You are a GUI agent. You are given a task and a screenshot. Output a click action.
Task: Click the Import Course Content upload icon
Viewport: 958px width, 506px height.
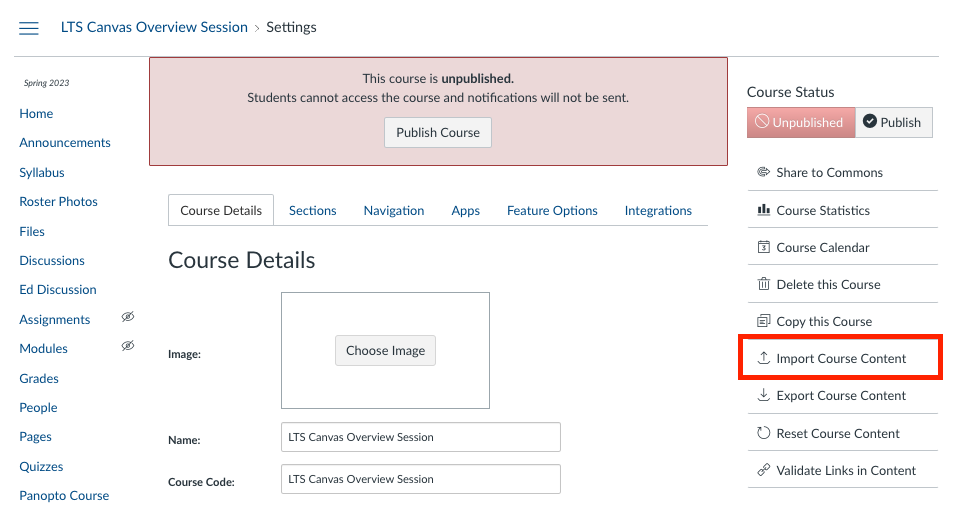pos(764,358)
